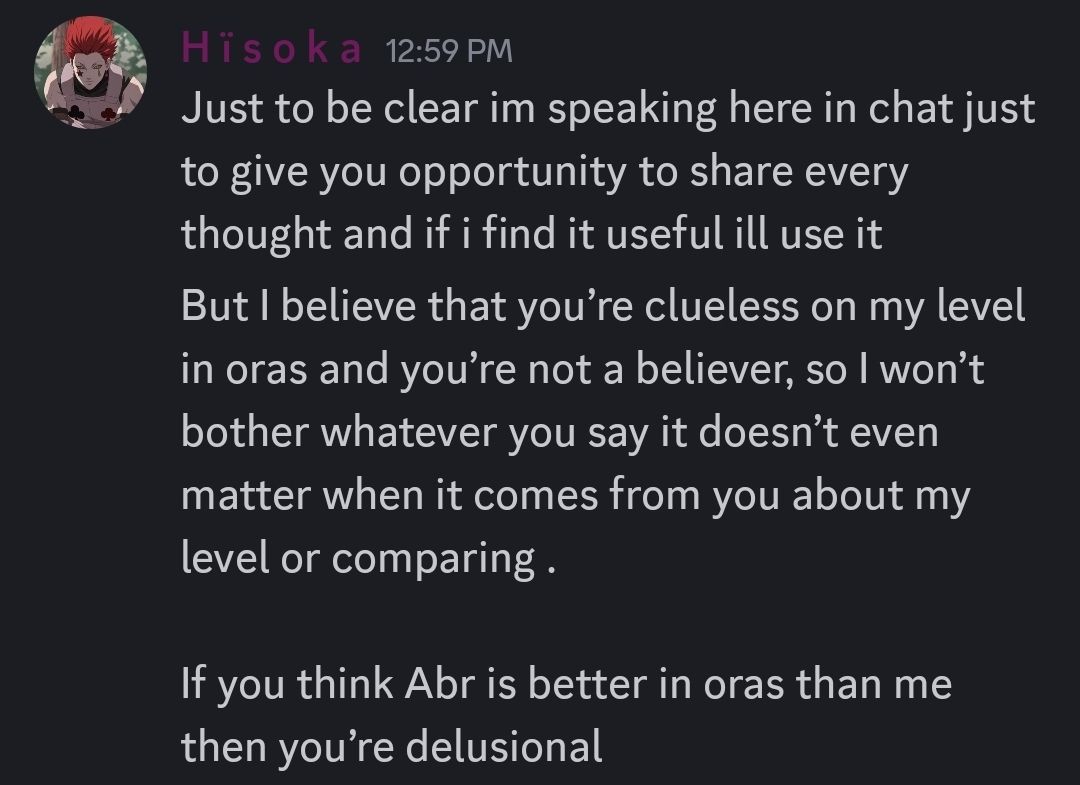Click the line 'then you're delusional'
The height and width of the screenshot is (785, 1080).
tap(392, 747)
